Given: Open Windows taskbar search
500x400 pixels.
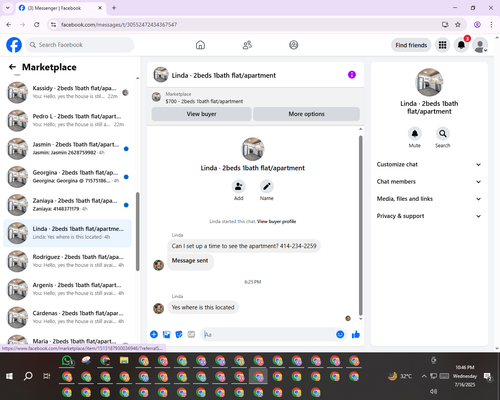Looking at the screenshot, I should click(28, 376).
